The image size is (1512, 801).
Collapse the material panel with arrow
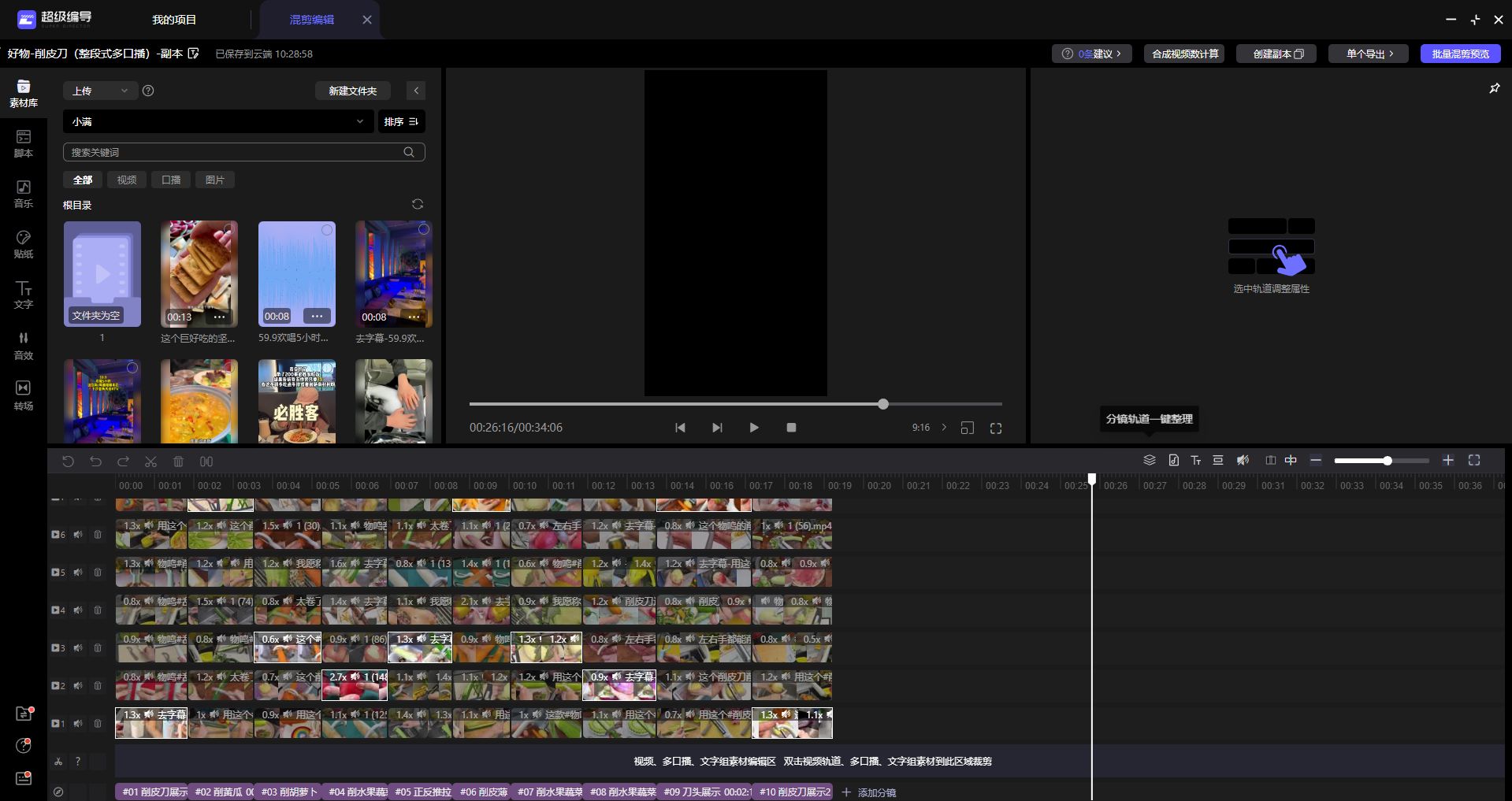coord(416,91)
